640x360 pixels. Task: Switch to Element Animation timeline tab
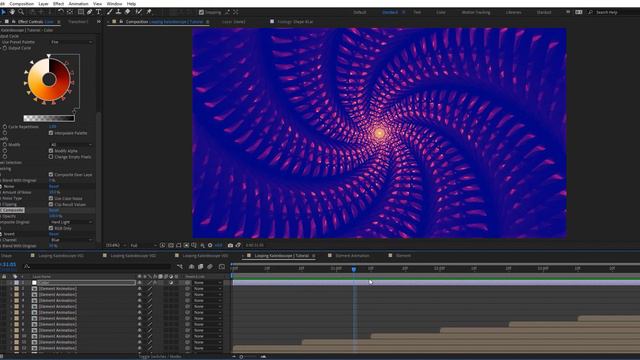(352, 256)
